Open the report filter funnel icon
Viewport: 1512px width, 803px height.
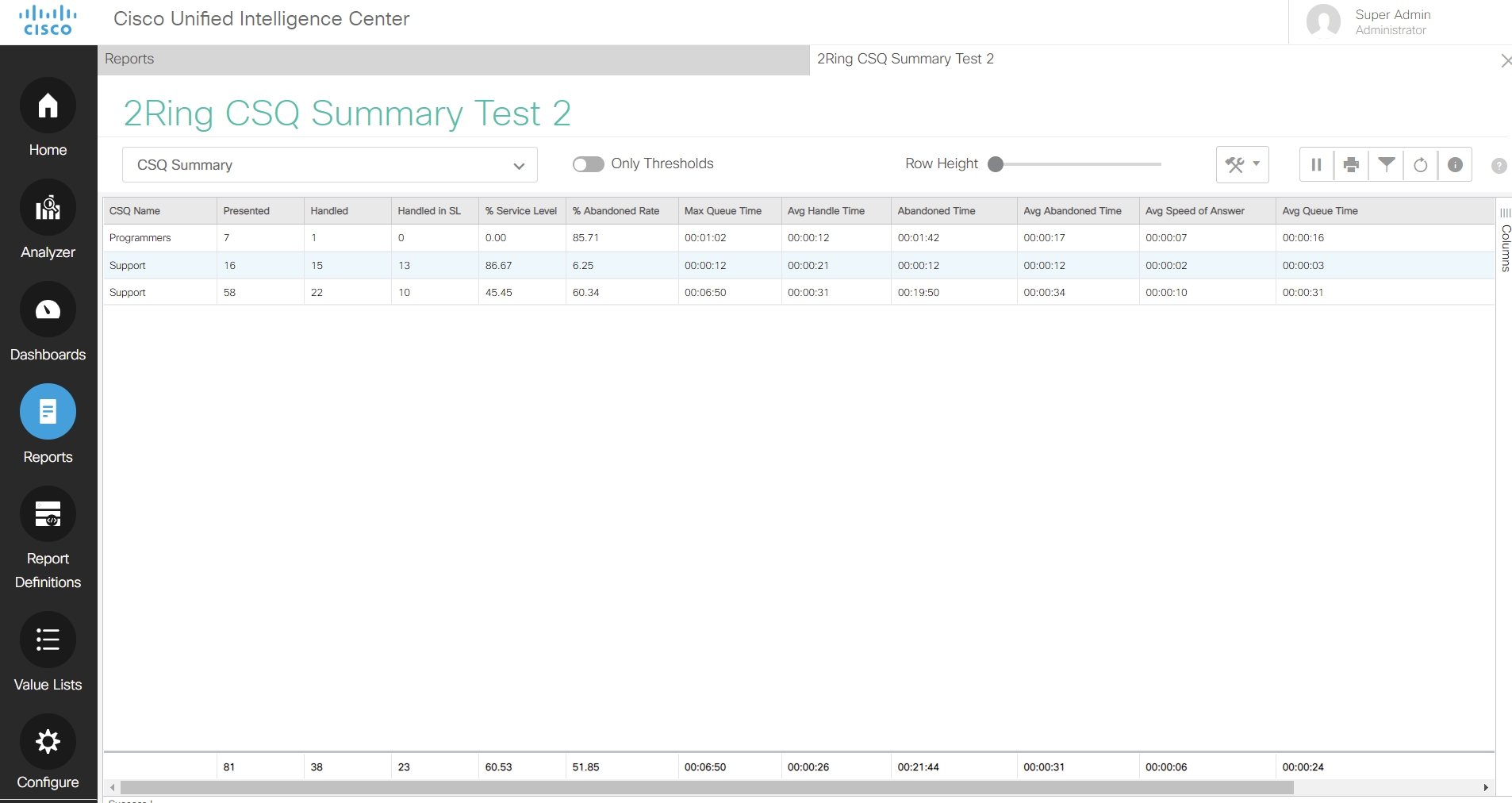[x=1386, y=165]
